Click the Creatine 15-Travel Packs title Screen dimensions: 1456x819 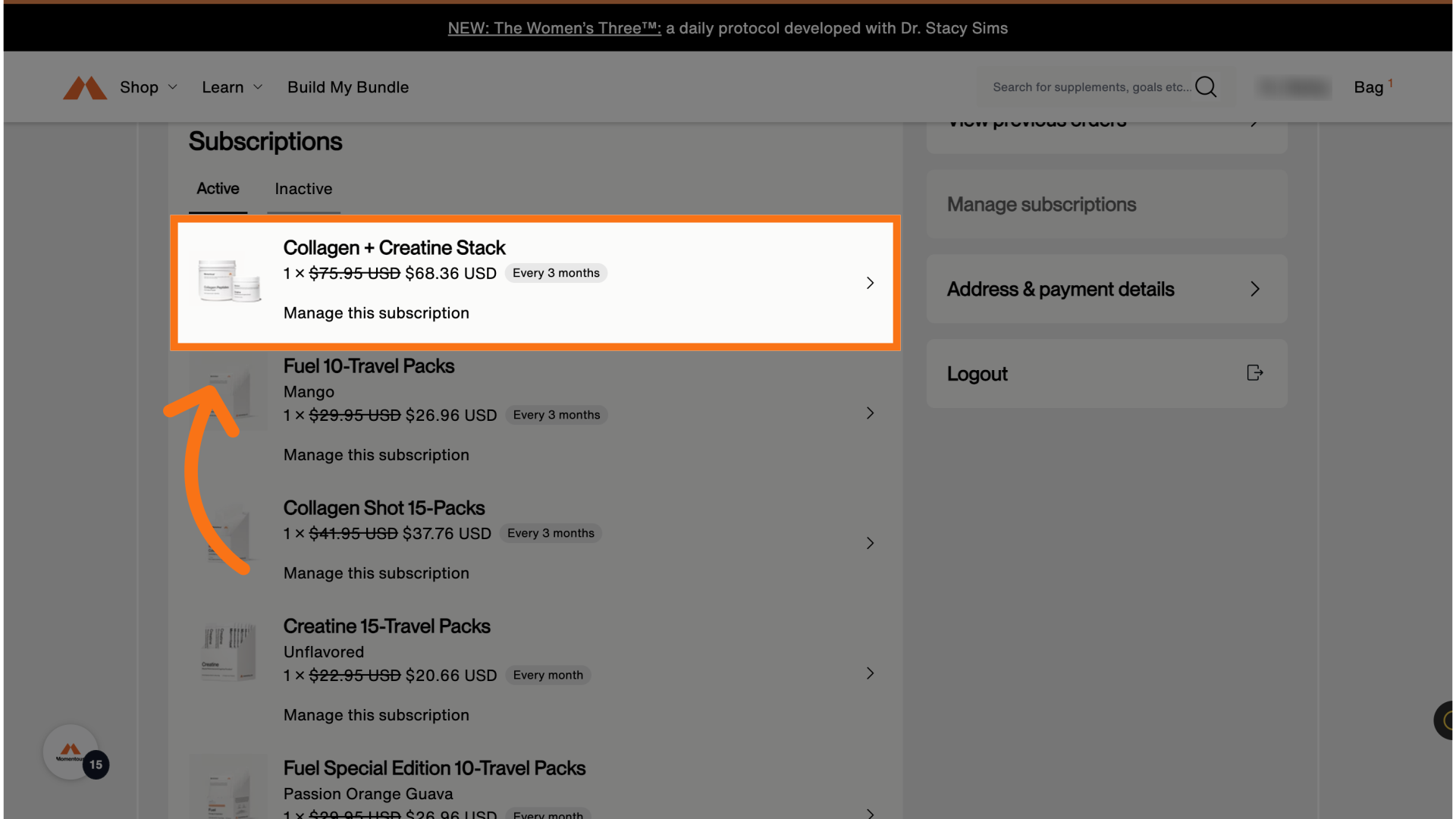pyautogui.click(x=387, y=626)
